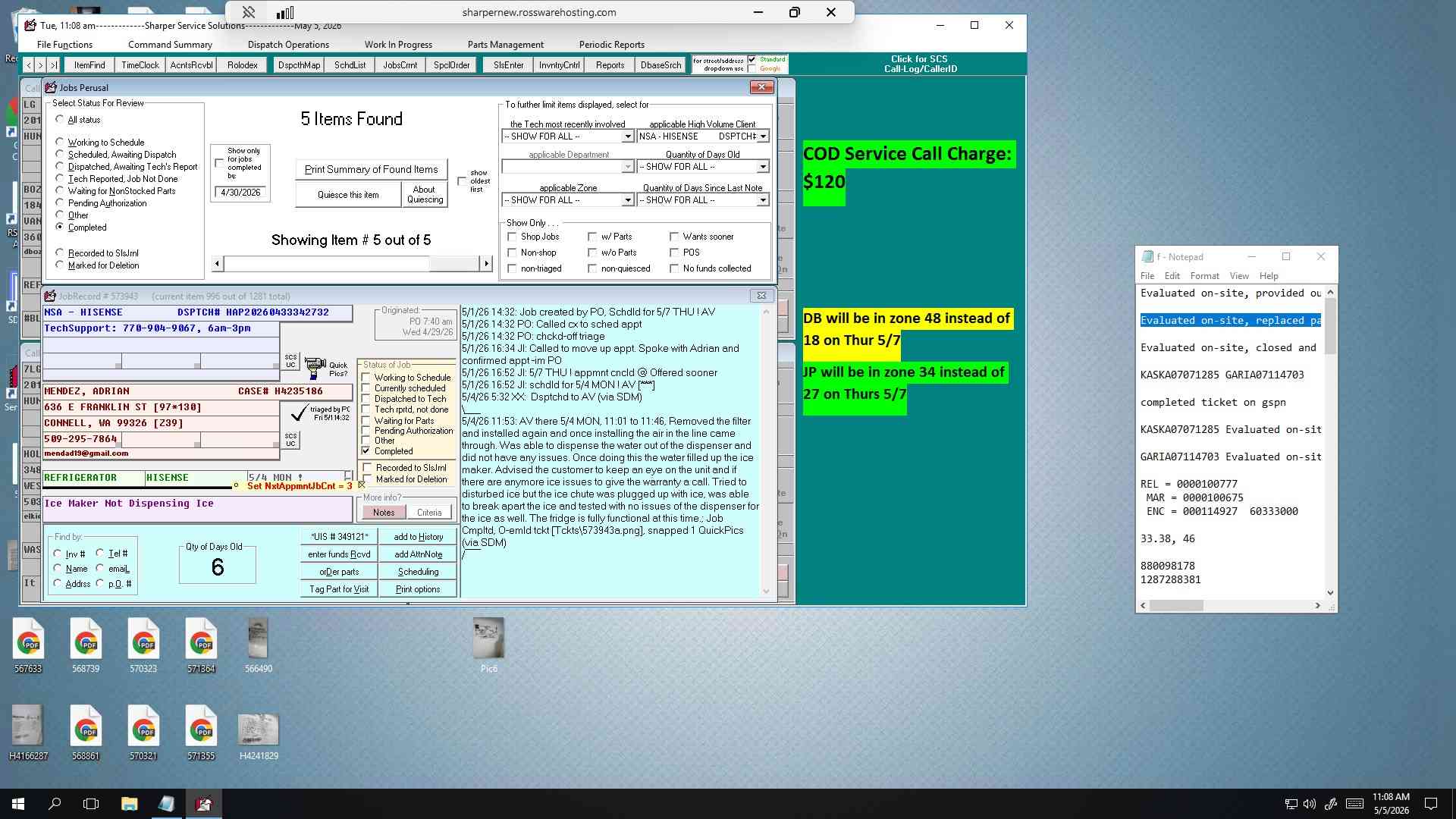Image resolution: width=1456 pixels, height=819 pixels.
Task: Click the Windows Start button
Action: (x=18, y=804)
